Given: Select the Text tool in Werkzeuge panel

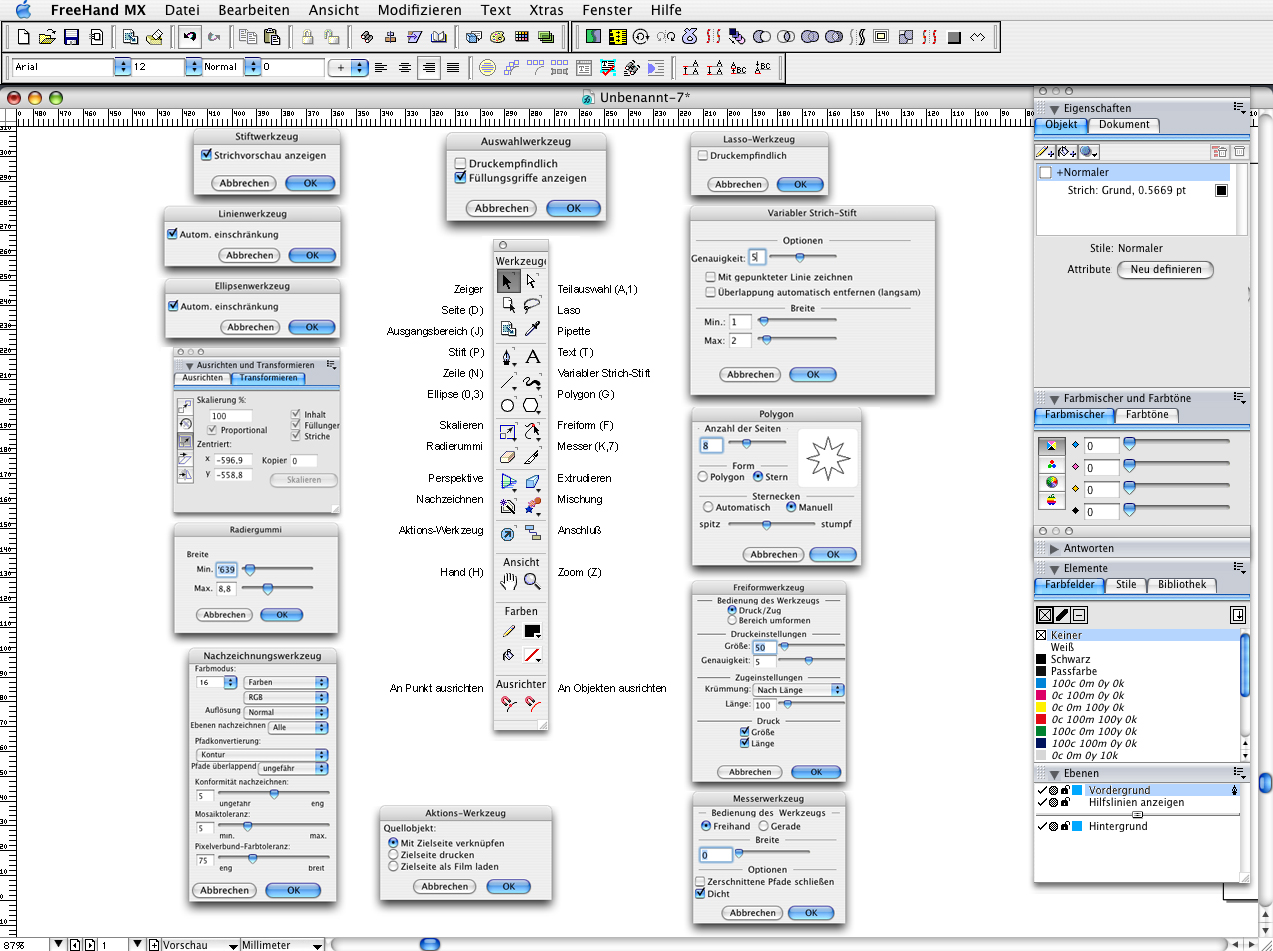Looking at the screenshot, I should (533, 357).
